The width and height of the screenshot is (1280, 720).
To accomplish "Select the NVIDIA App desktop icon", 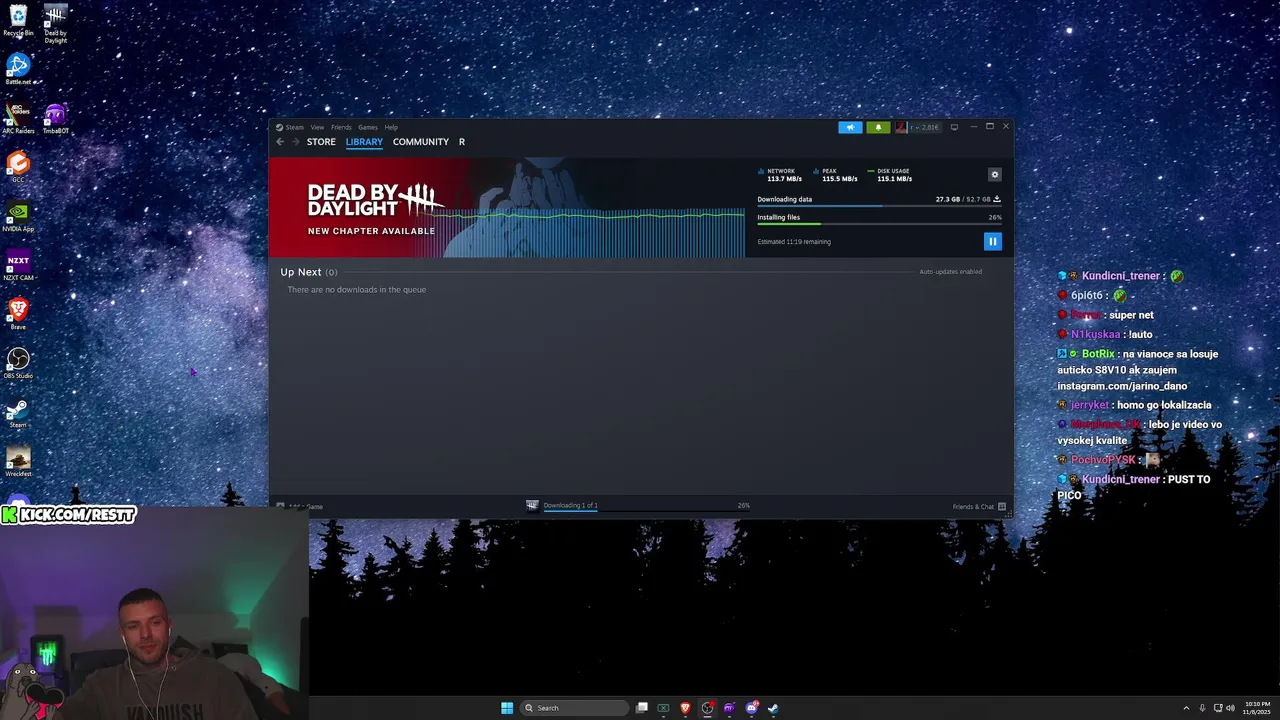I will click(x=18, y=216).
